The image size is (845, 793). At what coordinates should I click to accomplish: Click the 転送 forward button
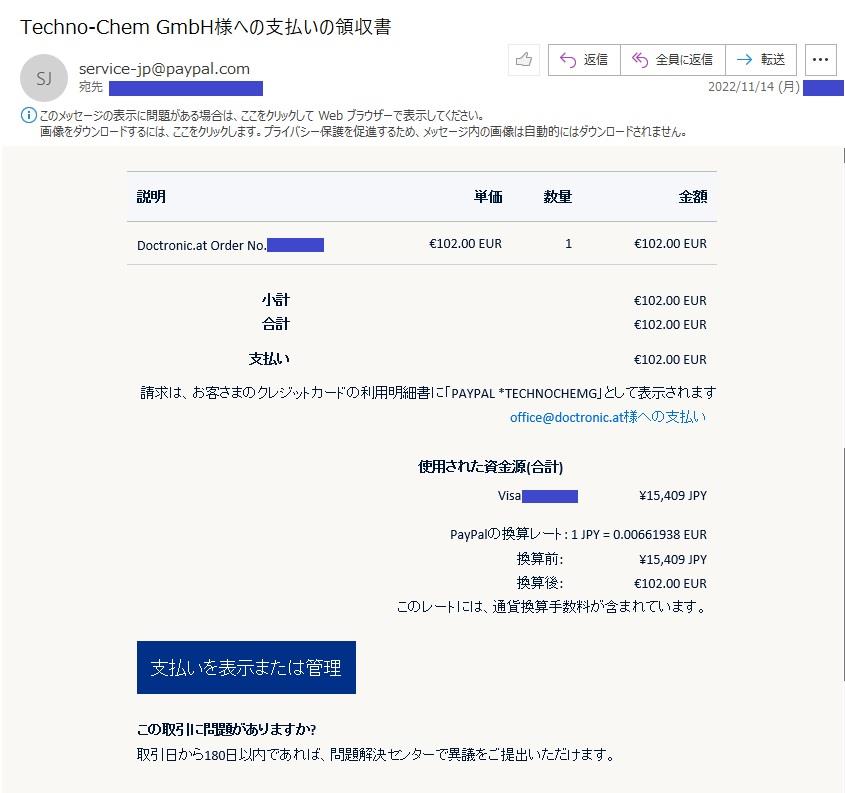(761, 59)
